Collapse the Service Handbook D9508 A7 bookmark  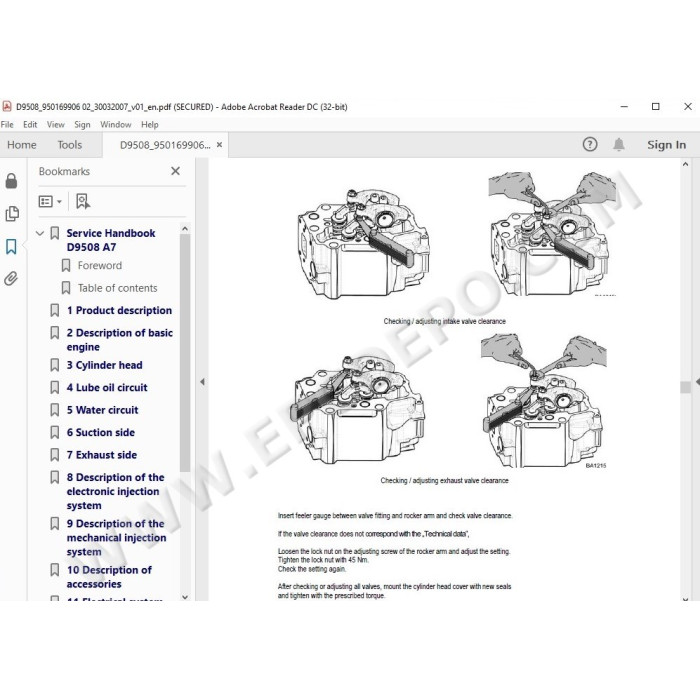40,233
